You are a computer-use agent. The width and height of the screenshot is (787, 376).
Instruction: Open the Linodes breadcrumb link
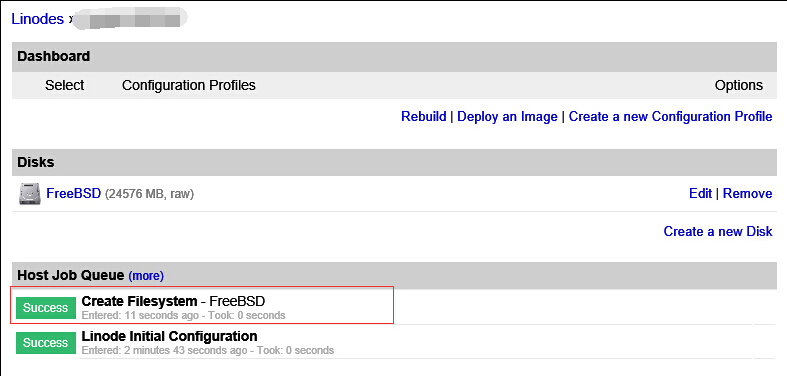38,19
